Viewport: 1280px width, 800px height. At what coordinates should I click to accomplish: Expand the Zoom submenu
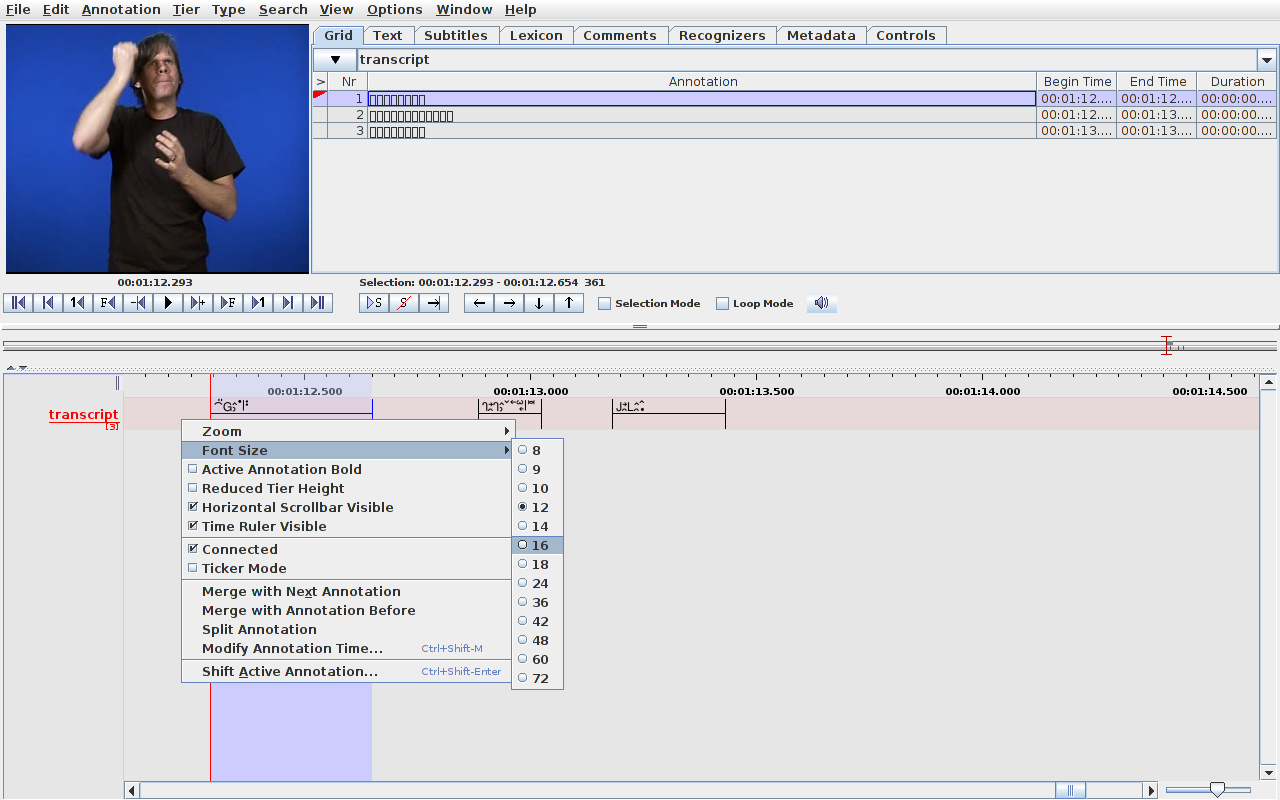pos(346,432)
